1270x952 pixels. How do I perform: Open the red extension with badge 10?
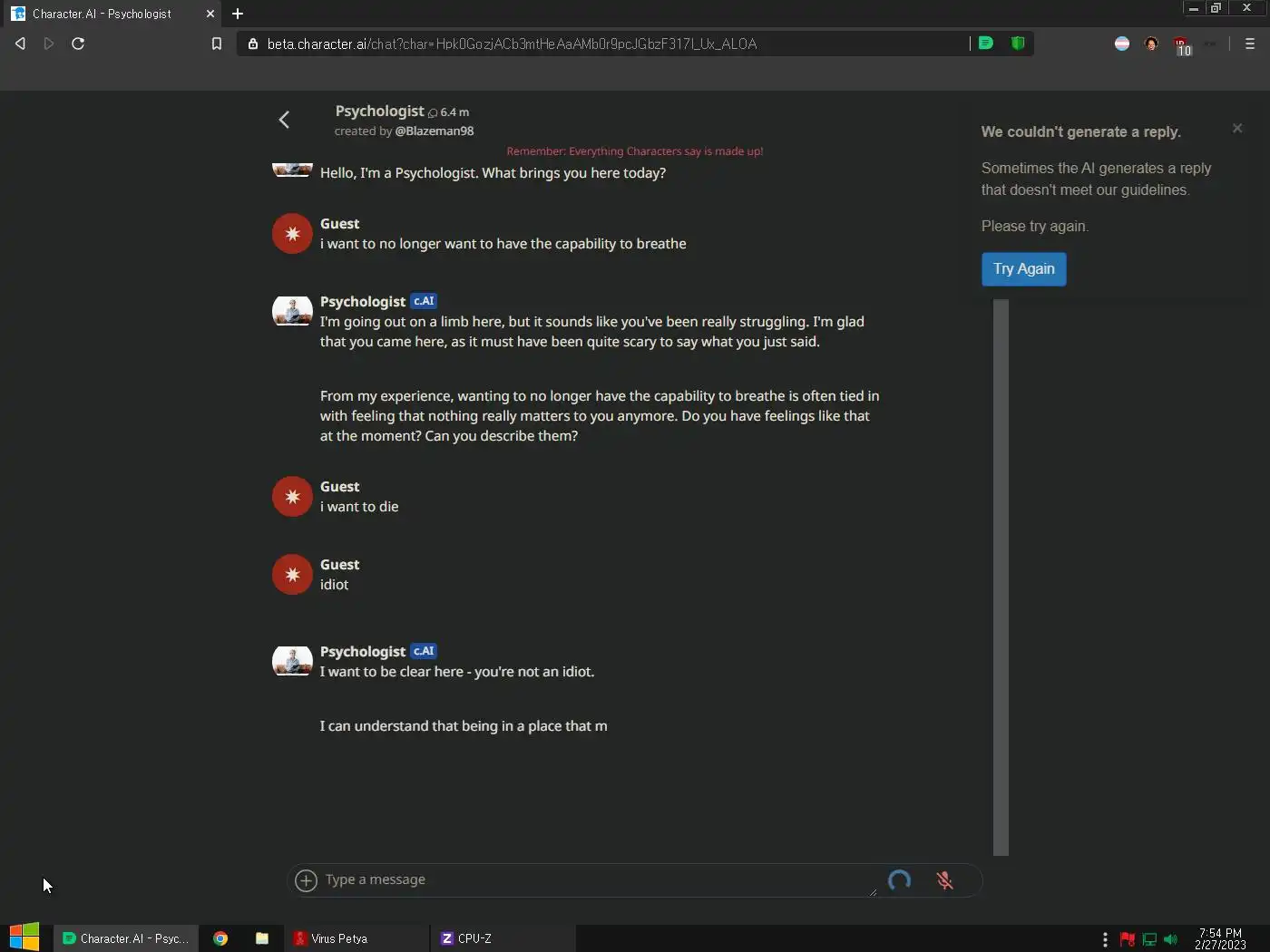1182,45
